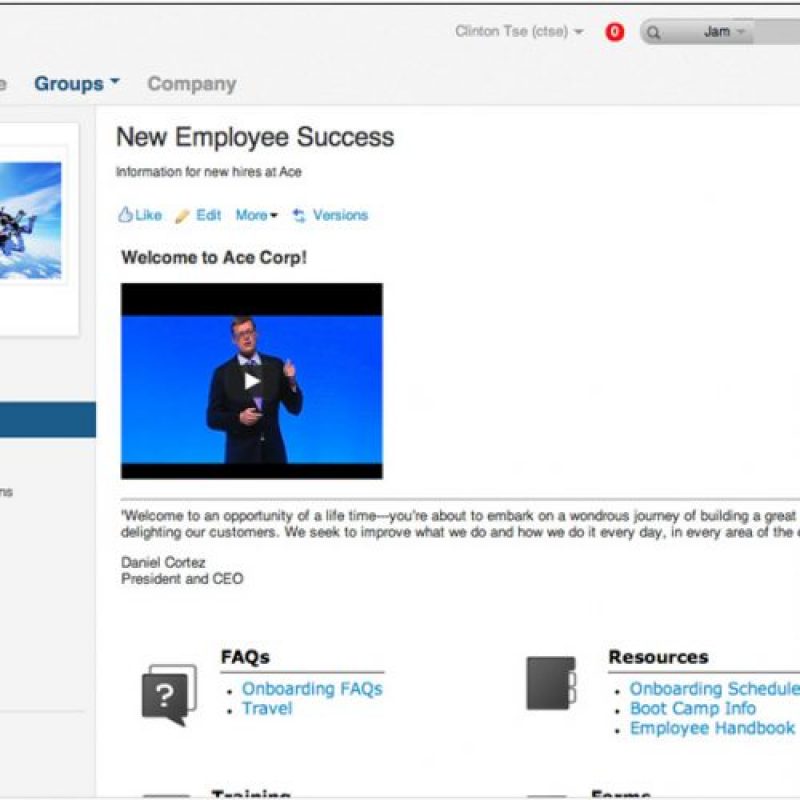800x800 pixels.
Task: Open the Boot Camp Info link
Action: pyautogui.click(x=692, y=709)
